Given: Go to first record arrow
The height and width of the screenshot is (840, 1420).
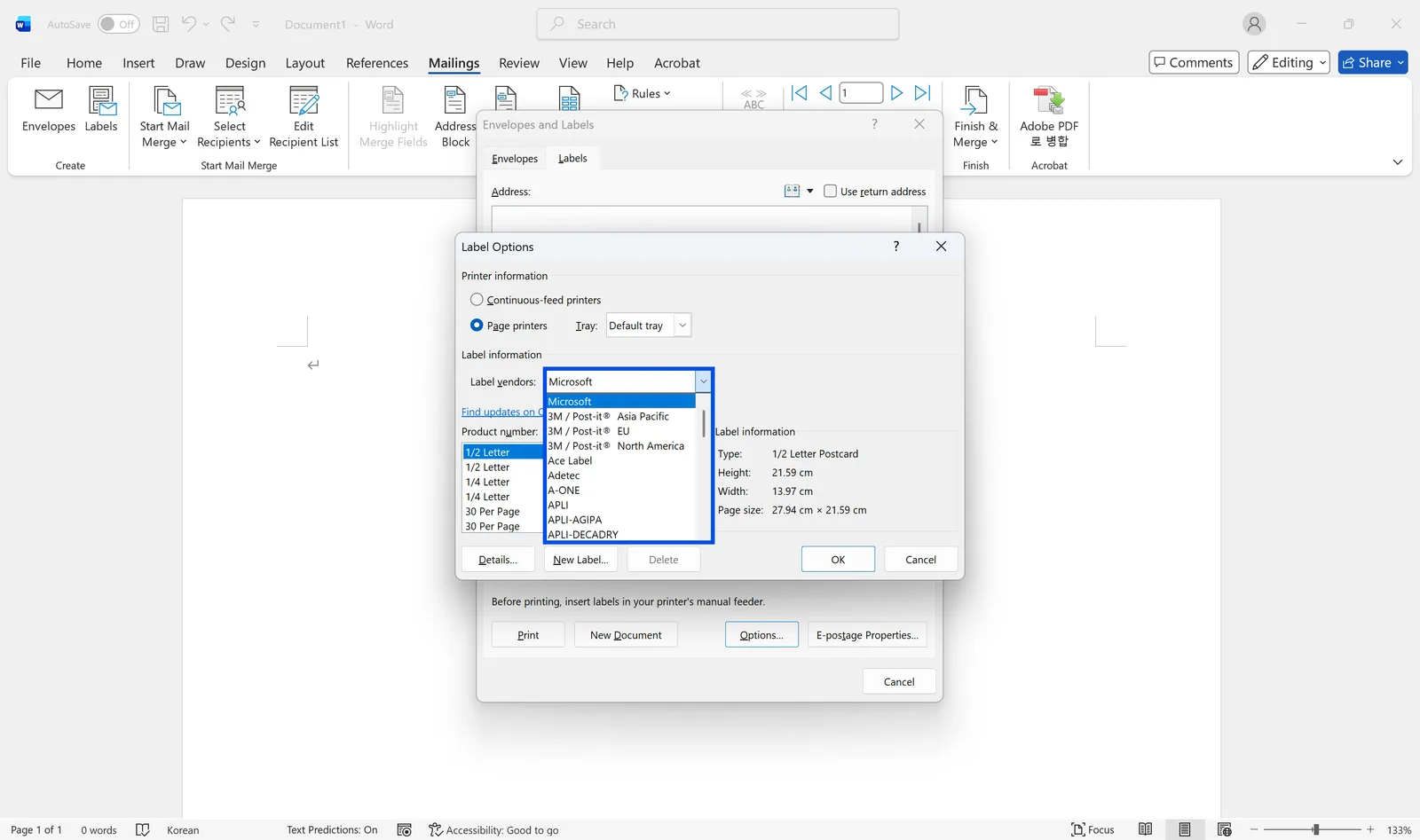Looking at the screenshot, I should pos(800,93).
